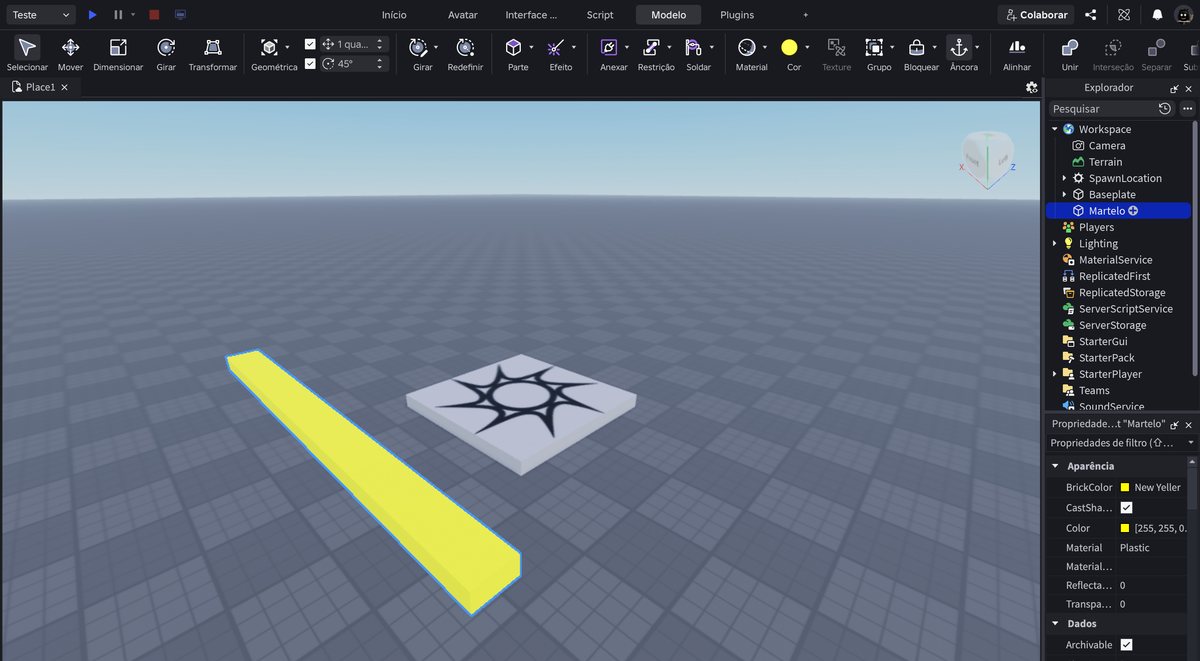Collapse the Aparência properties section
The width and height of the screenshot is (1200, 661).
(x=1054, y=466)
